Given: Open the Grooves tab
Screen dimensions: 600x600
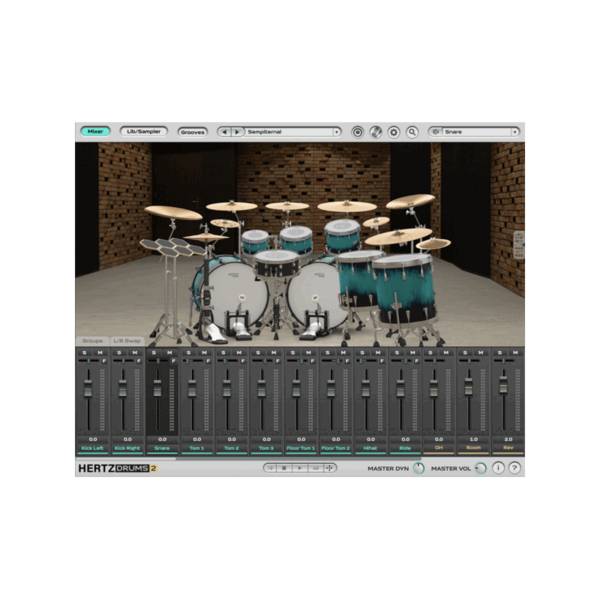Looking at the screenshot, I should (x=192, y=132).
